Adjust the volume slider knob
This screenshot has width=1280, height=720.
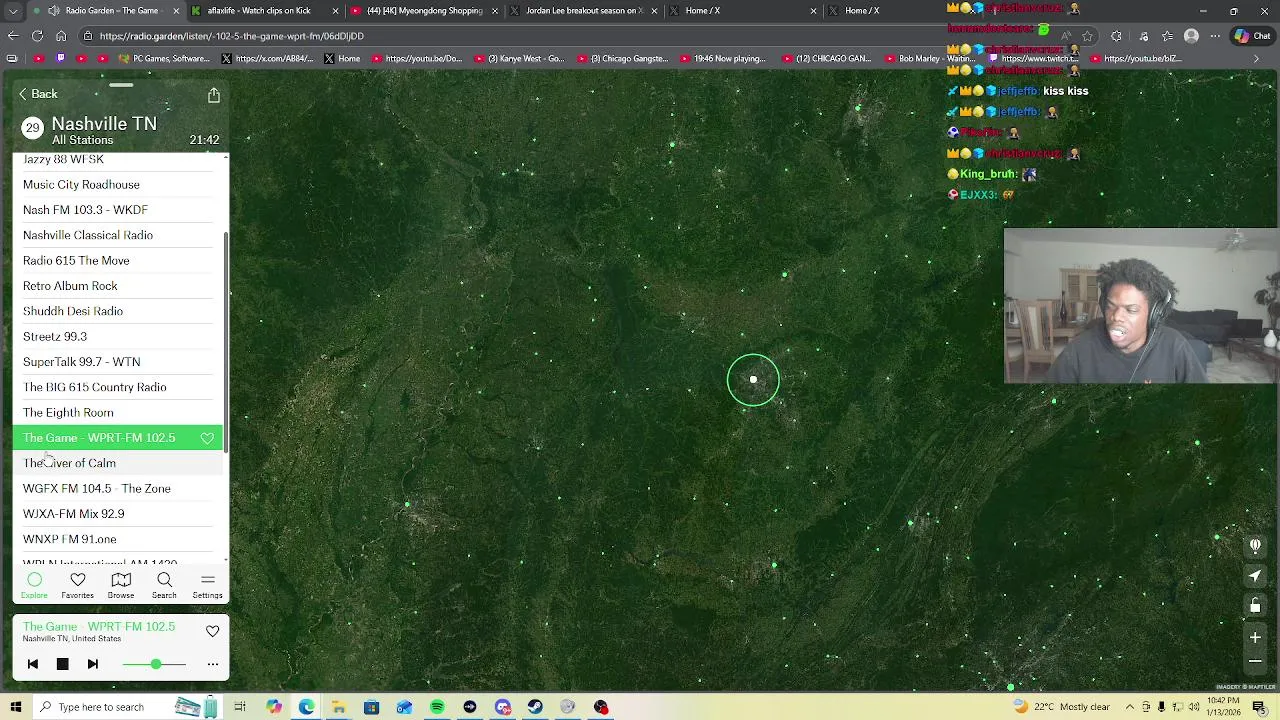point(155,664)
